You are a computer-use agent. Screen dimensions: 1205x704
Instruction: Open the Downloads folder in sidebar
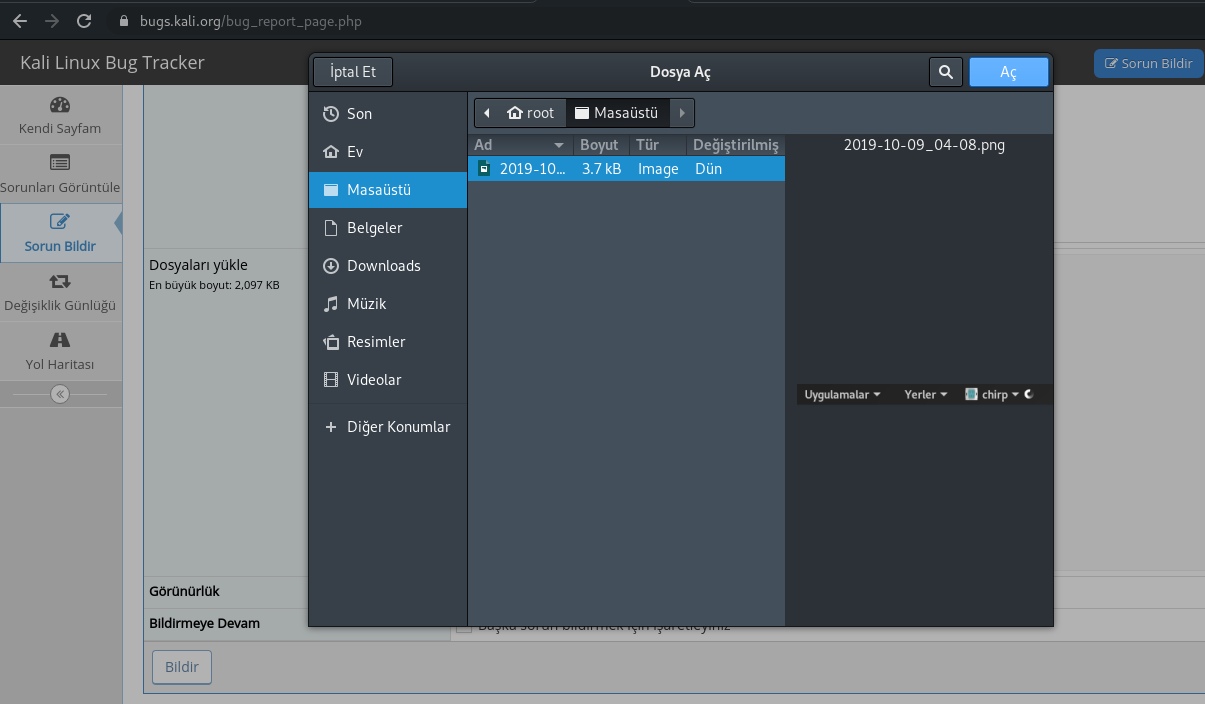[x=383, y=266]
